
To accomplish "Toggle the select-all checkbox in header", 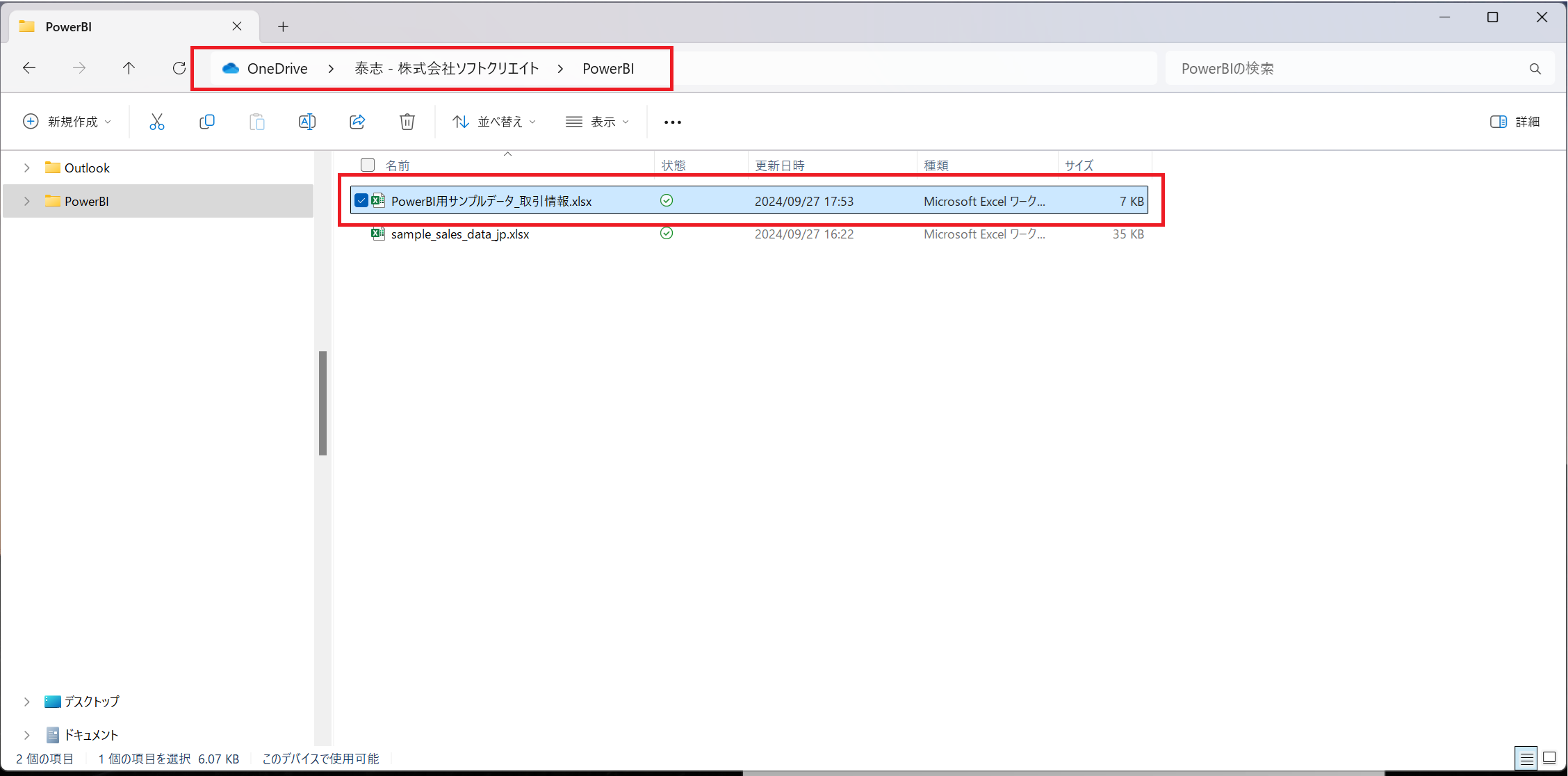I will [368, 165].
